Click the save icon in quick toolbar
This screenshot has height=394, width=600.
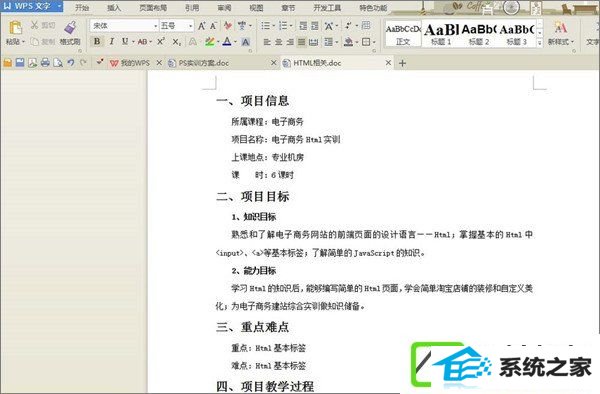(20, 63)
